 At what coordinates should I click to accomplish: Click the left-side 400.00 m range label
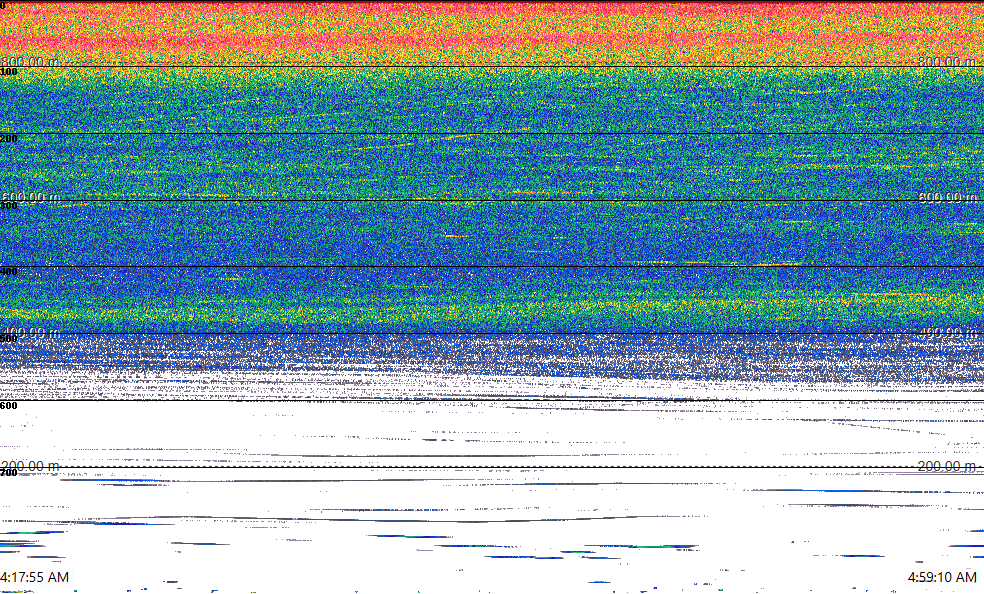click(x=30, y=332)
